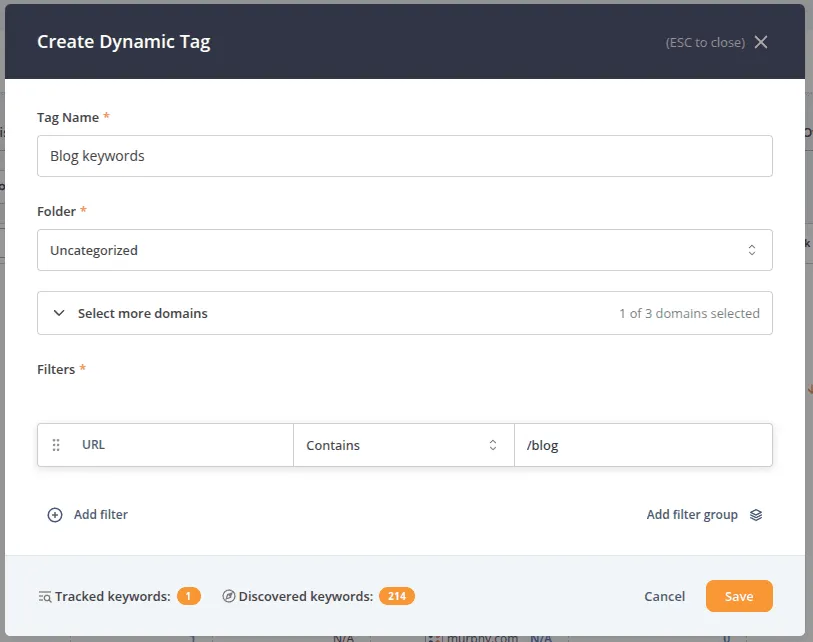Click the Create Dynamic Tag title
813x642 pixels.
(x=123, y=42)
